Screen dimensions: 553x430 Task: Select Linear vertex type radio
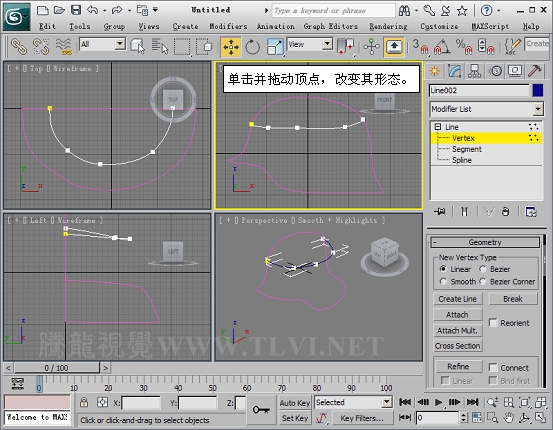[x=443, y=269]
